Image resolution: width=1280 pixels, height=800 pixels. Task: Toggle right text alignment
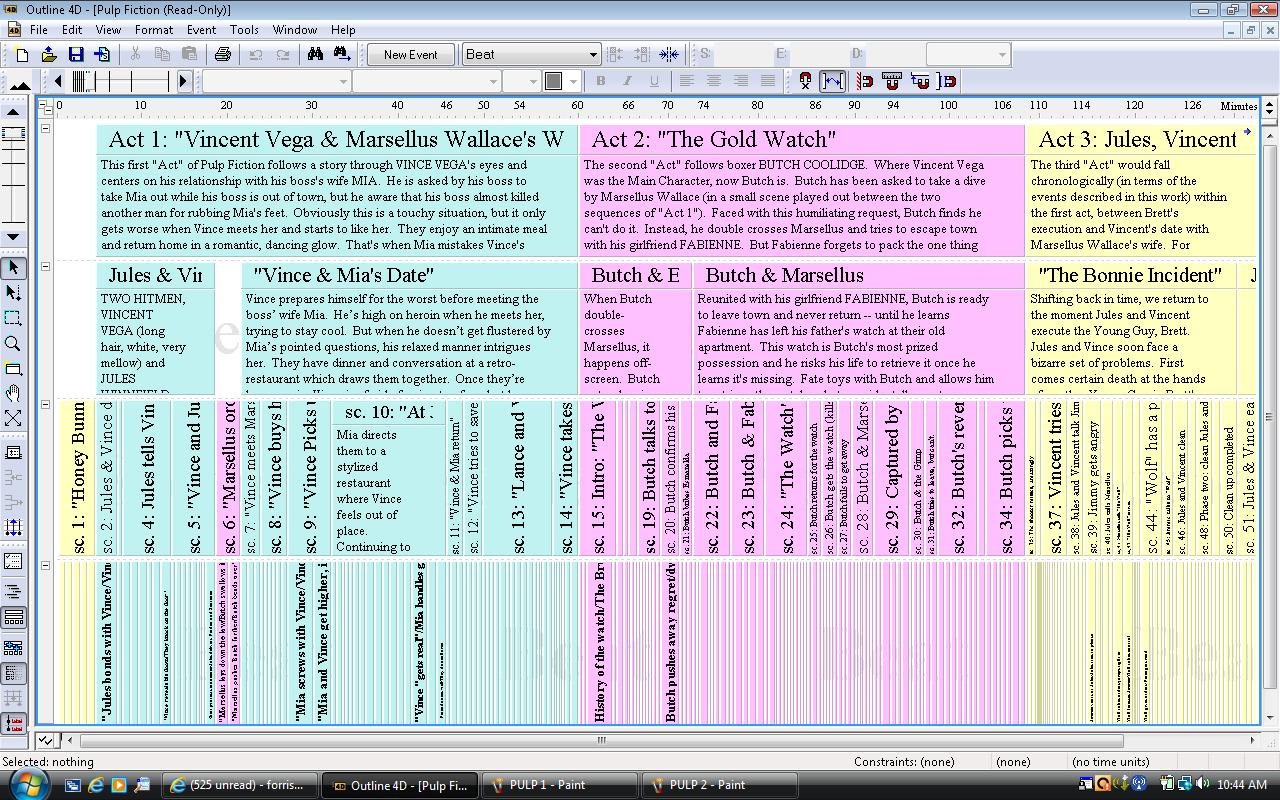pyautogui.click(x=740, y=81)
